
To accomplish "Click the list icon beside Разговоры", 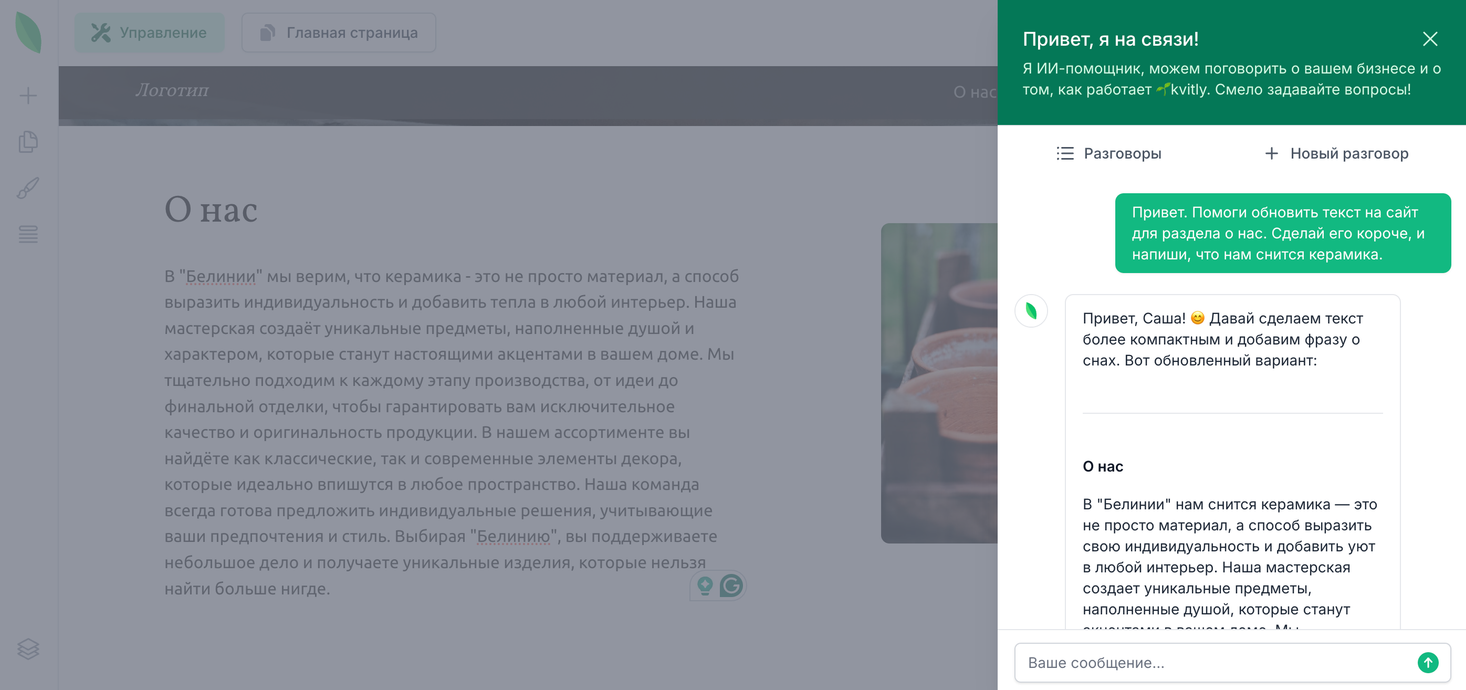I will coord(1065,153).
